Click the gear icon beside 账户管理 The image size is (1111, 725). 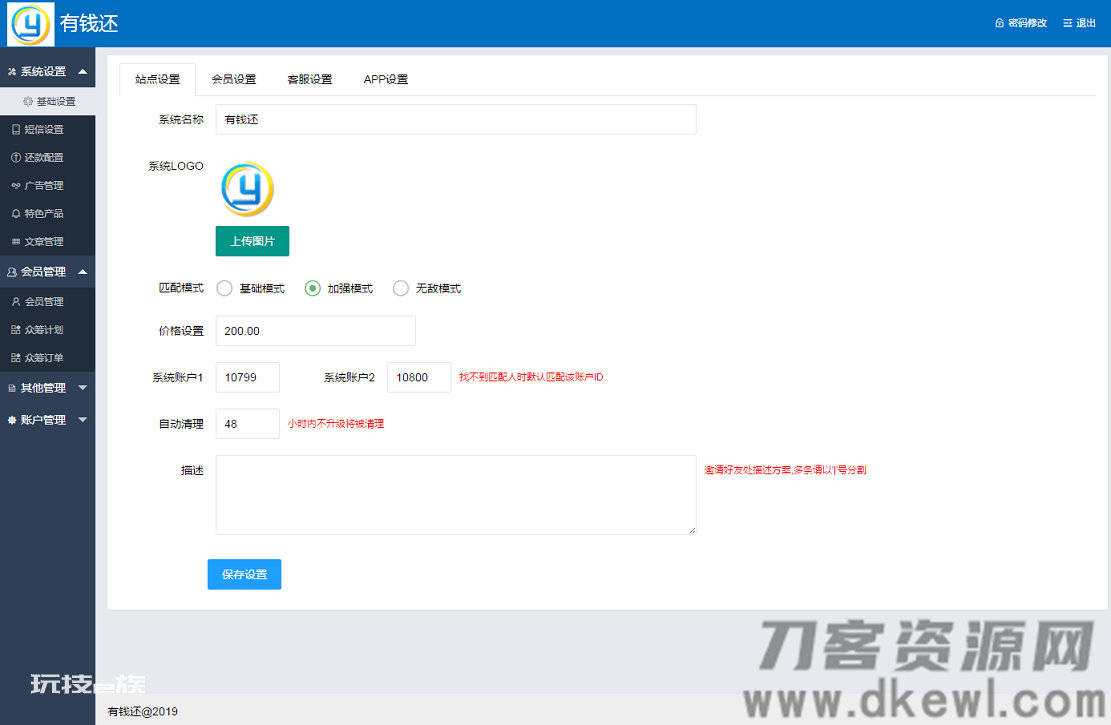pos(12,420)
